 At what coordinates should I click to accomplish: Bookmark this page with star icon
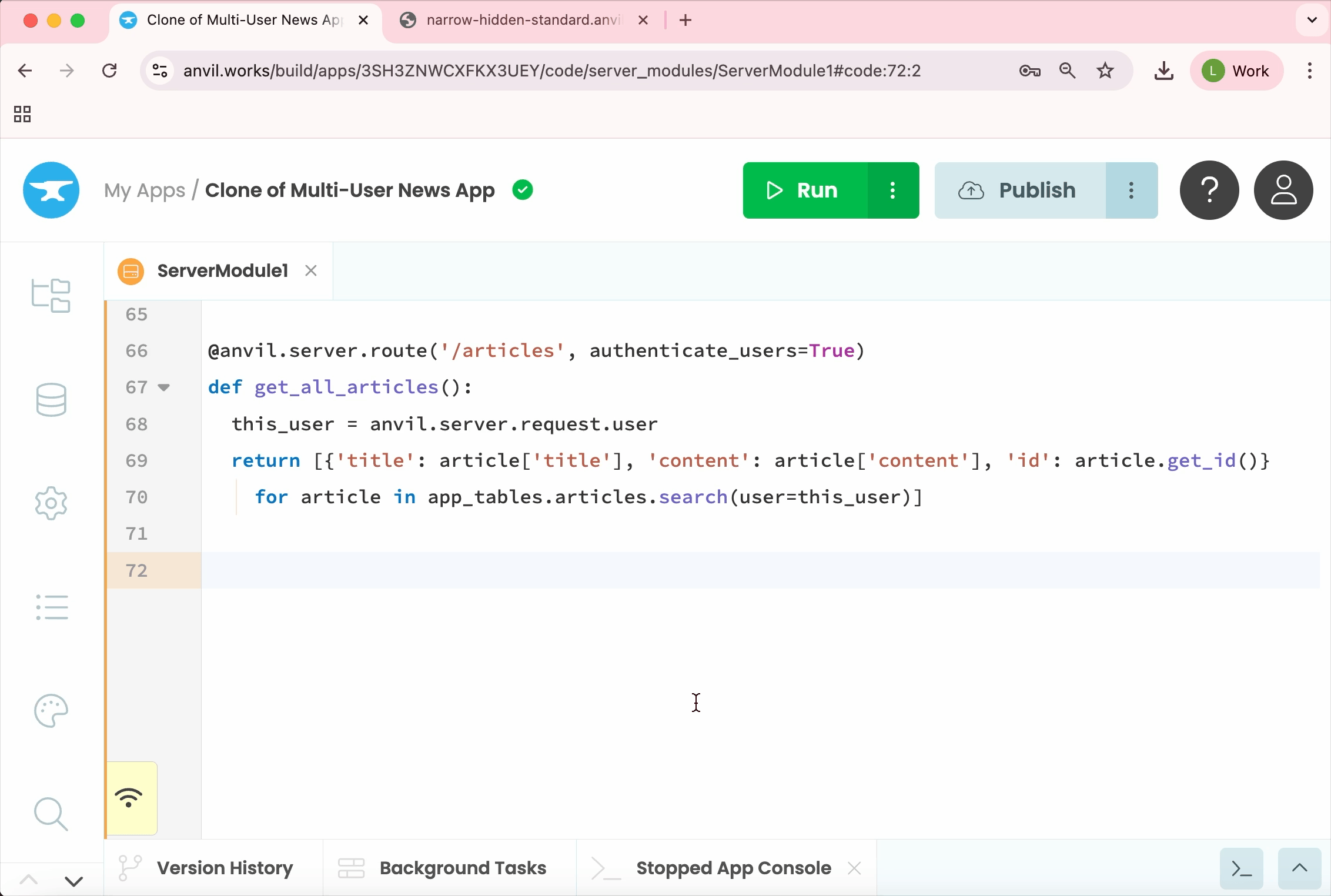[1105, 71]
